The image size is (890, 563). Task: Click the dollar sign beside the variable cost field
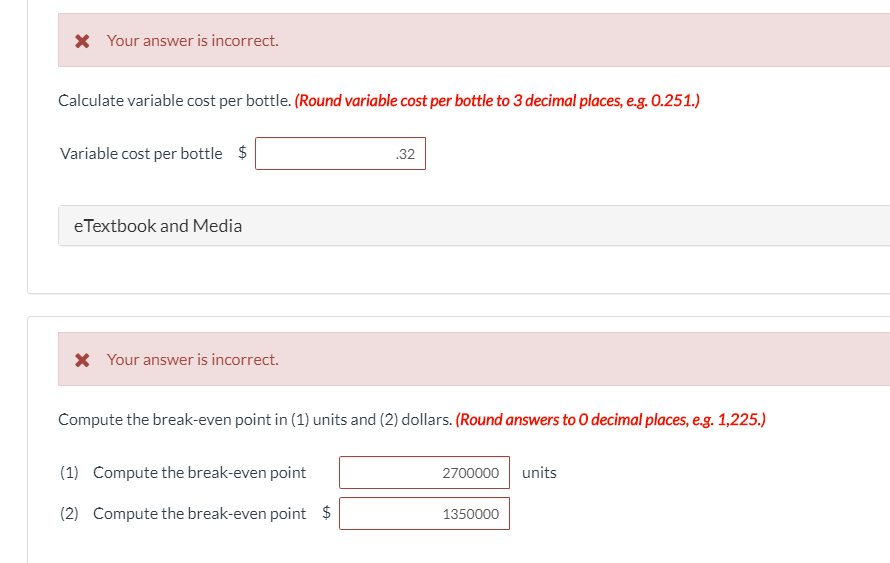point(242,152)
